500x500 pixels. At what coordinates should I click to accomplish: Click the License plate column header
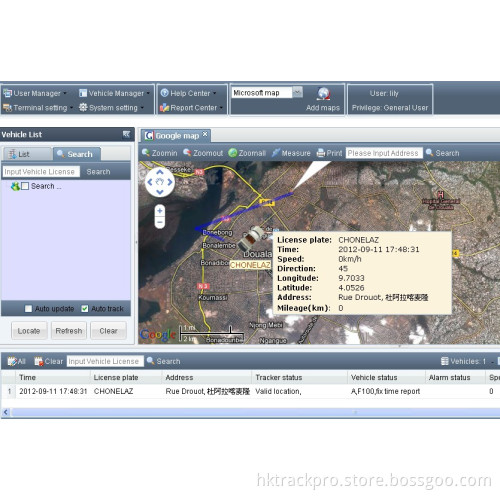click(126, 377)
